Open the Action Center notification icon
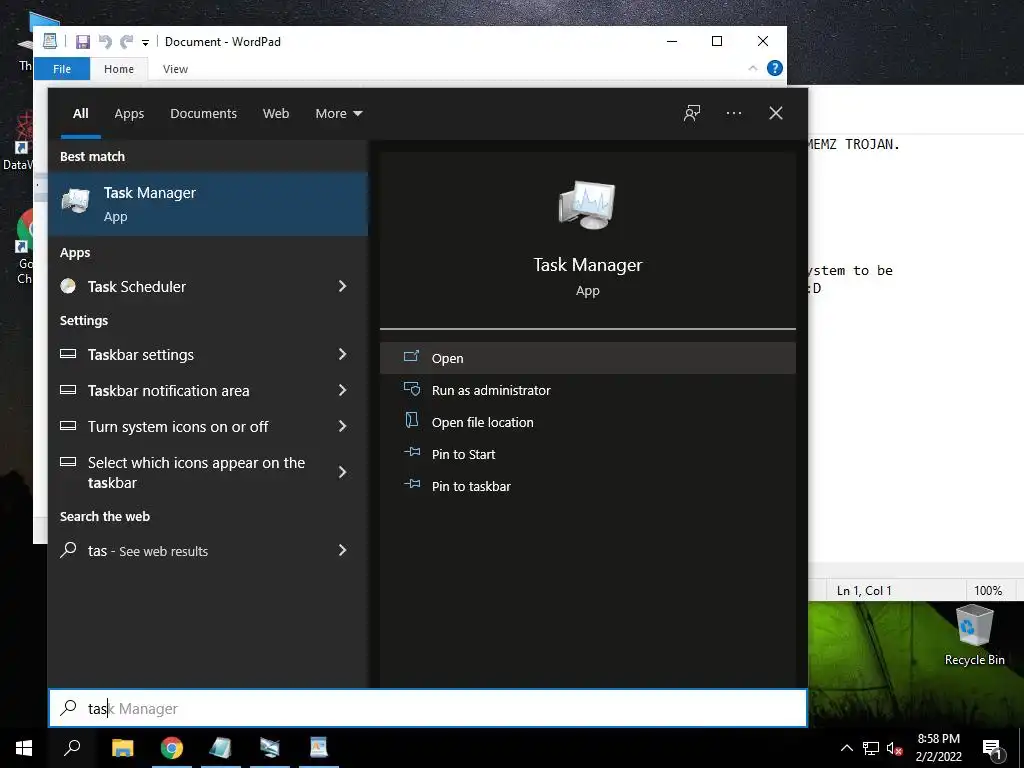 pyautogui.click(x=992, y=748)
